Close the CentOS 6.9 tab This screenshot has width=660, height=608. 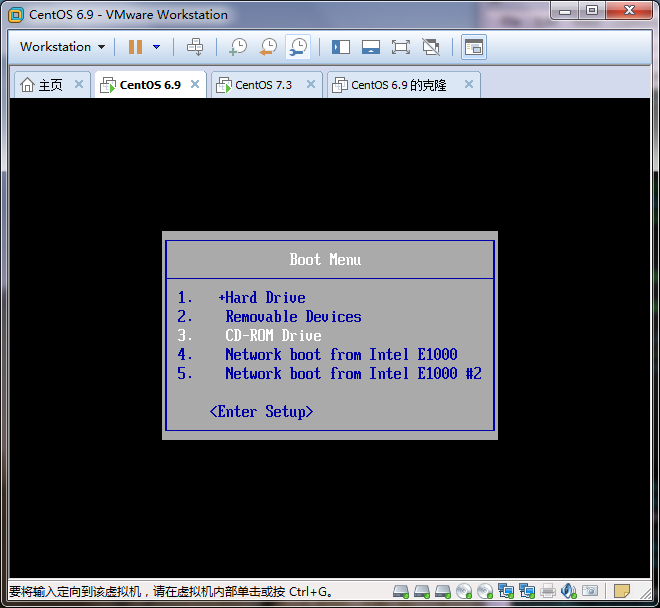(x=195, y=84)
